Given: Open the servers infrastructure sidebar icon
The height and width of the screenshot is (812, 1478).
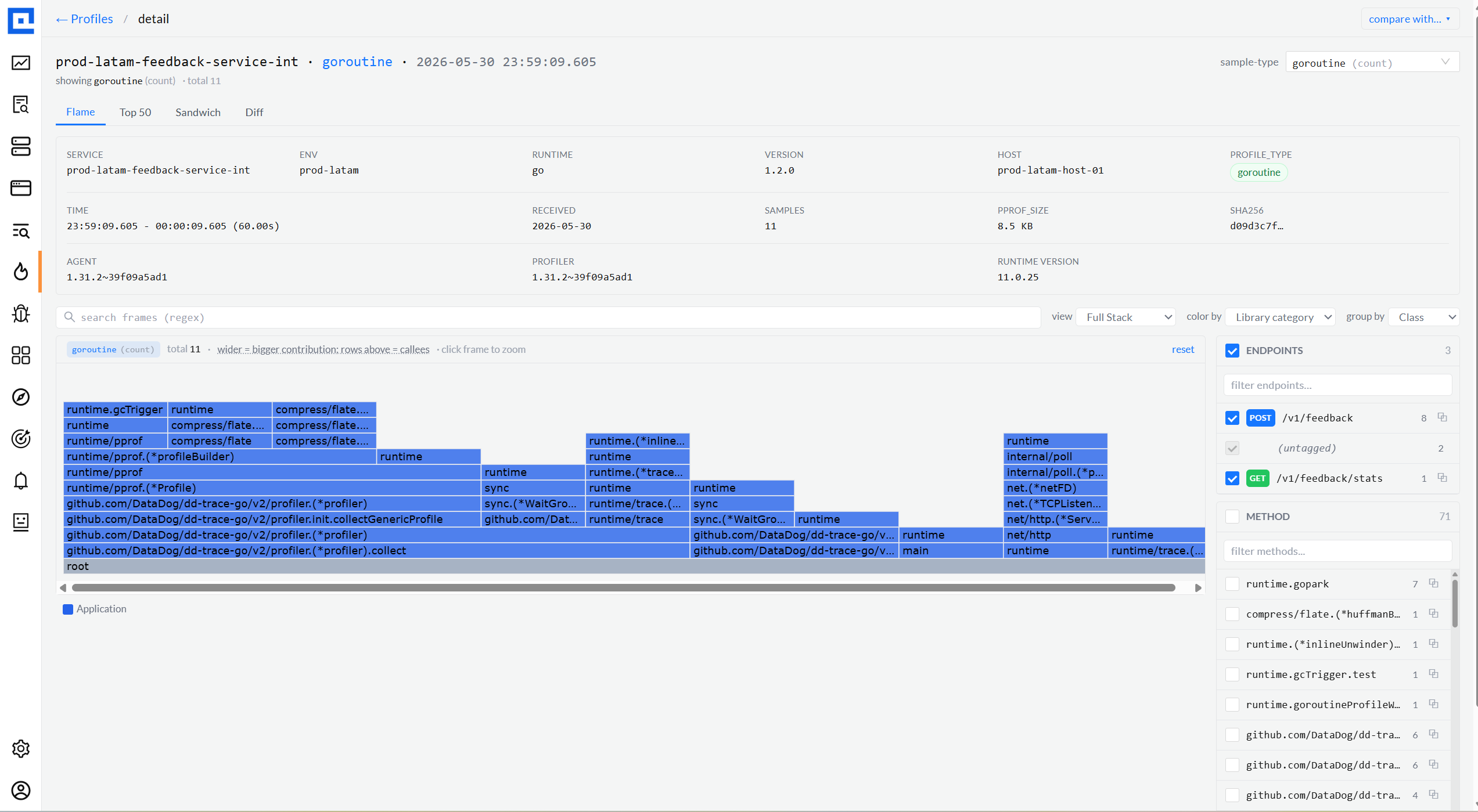Looking at the screenshot, I should pyautogui.click(x=21, y=146).
